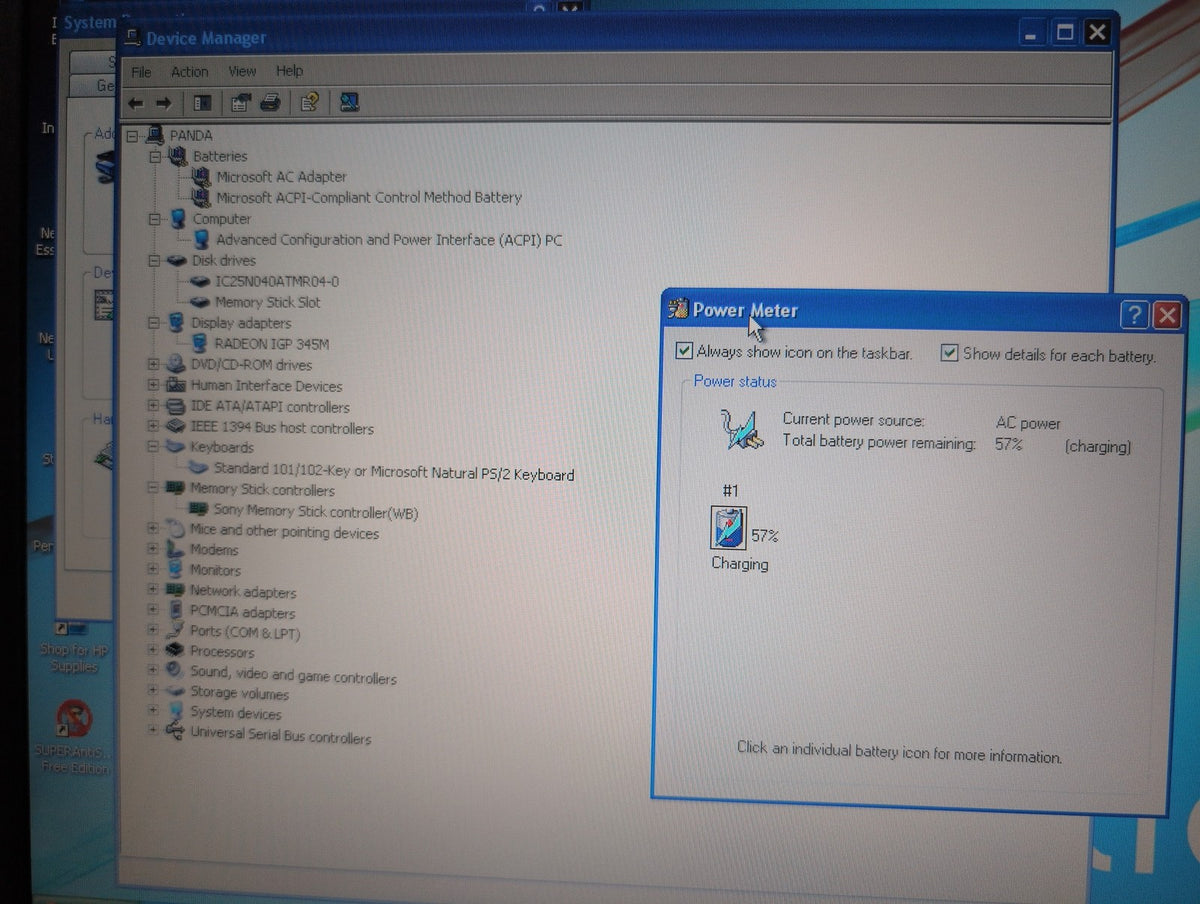The height and width of the screenshot is (904, 1200).
Task: Click the ACPI-Compliant Control Method Battery icon
Action: click(201, 197)
